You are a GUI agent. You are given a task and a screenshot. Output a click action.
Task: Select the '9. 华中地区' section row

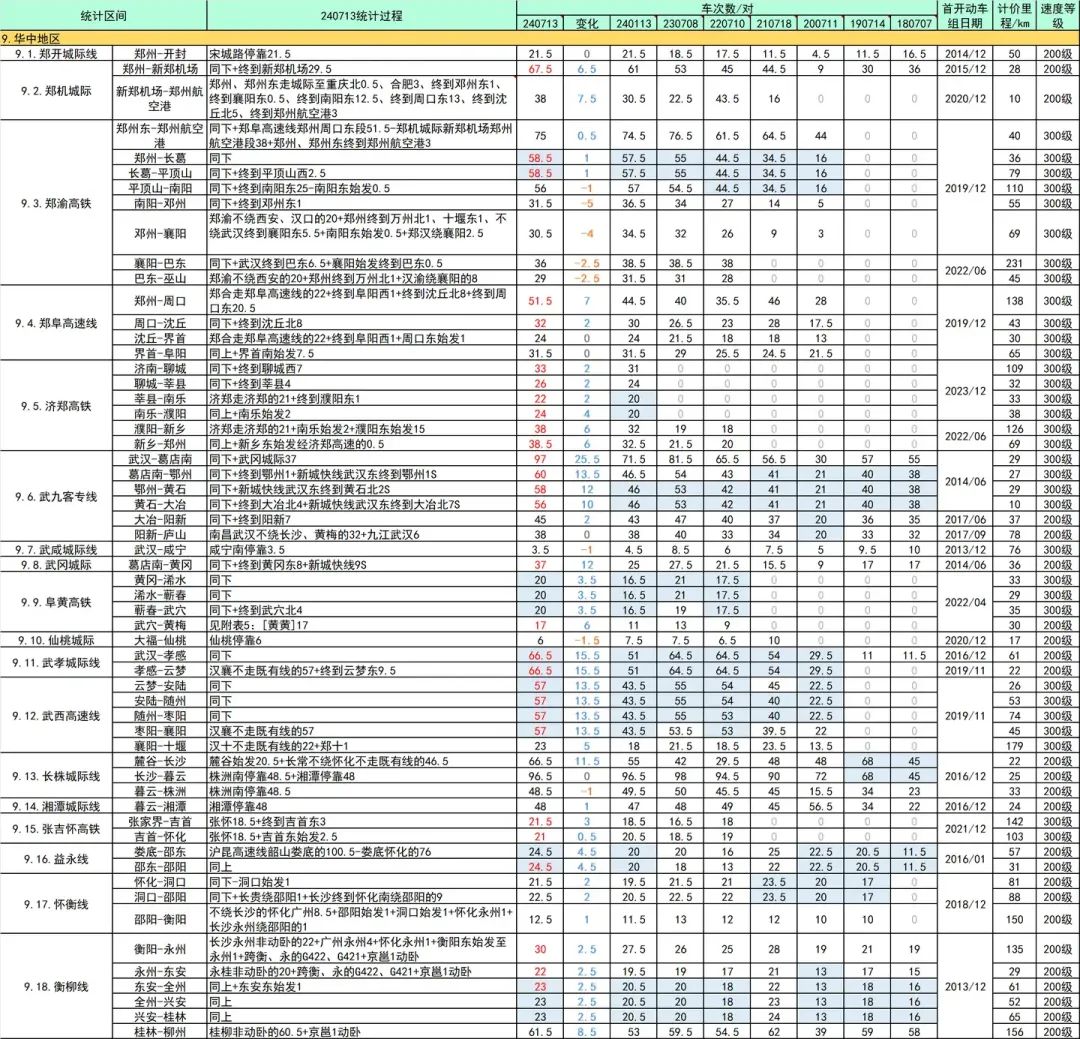[x=540, y=39]
